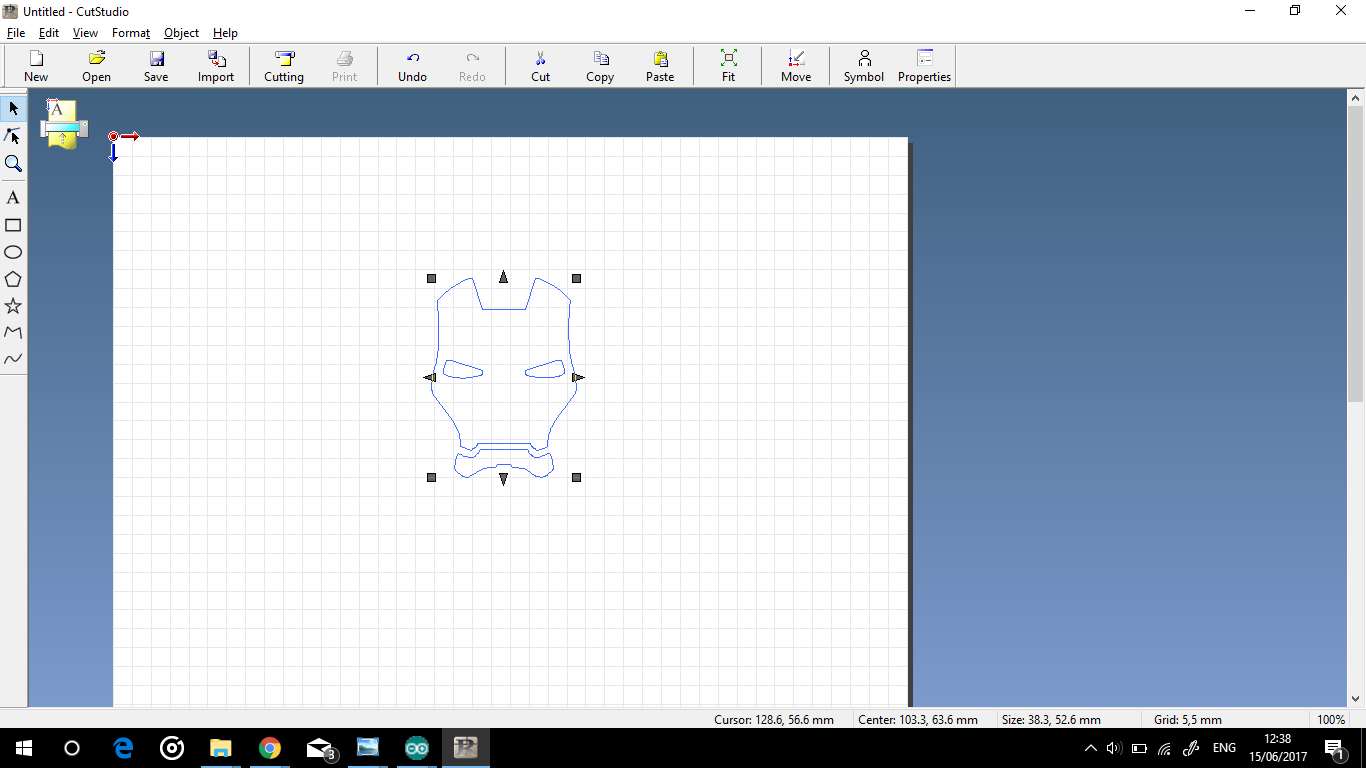Pick the node Edit Point tool

click(13, 136)
